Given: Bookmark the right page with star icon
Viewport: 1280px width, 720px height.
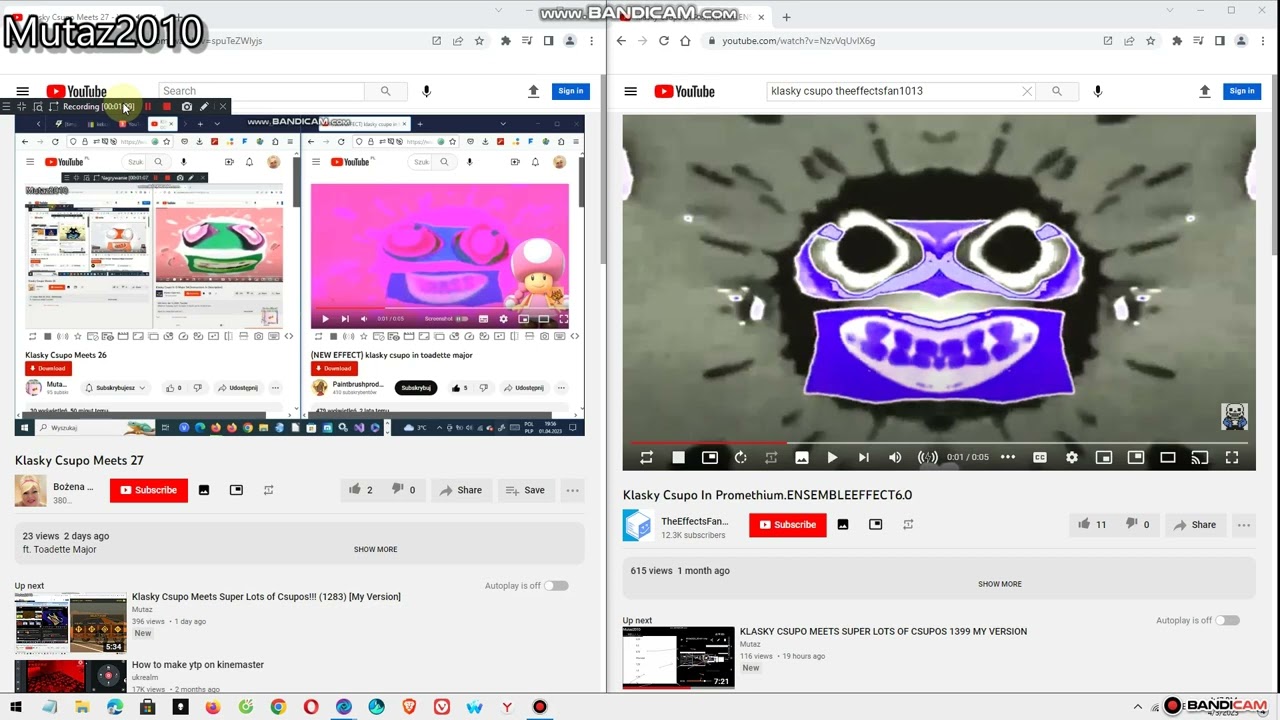Looking at the screenshot, I should (1150, 41).
